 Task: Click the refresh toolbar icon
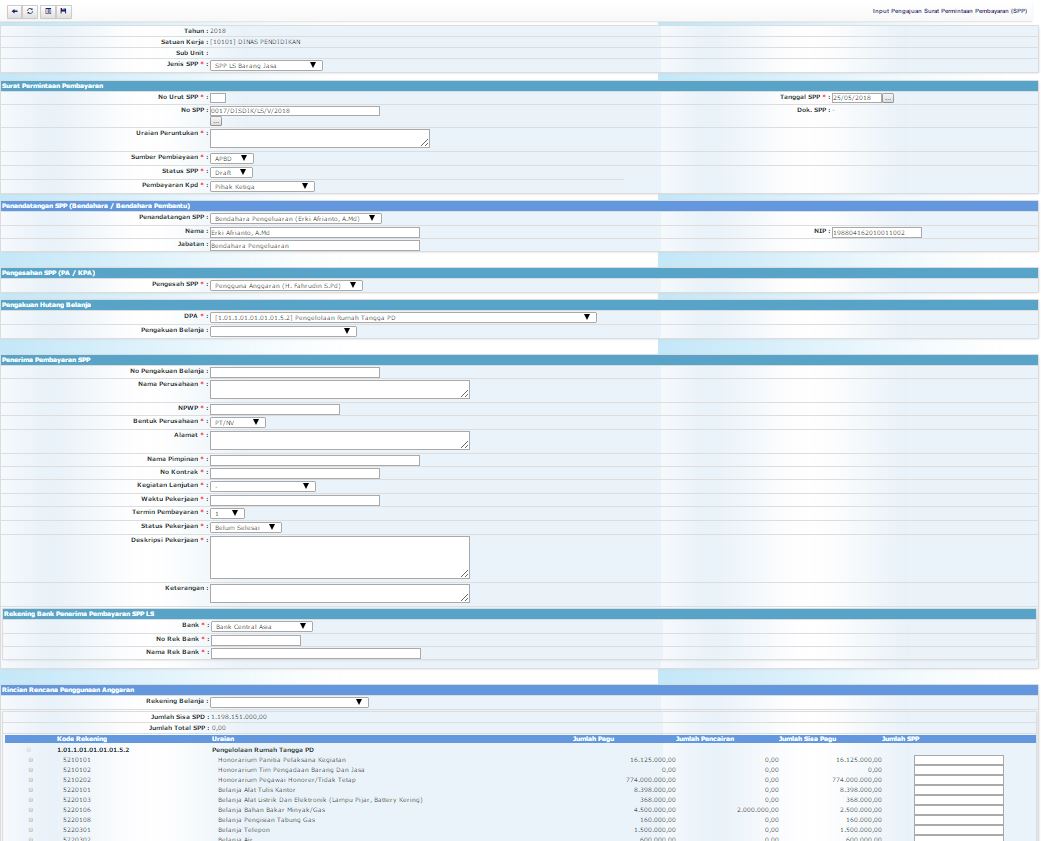[x=30, y=11]
